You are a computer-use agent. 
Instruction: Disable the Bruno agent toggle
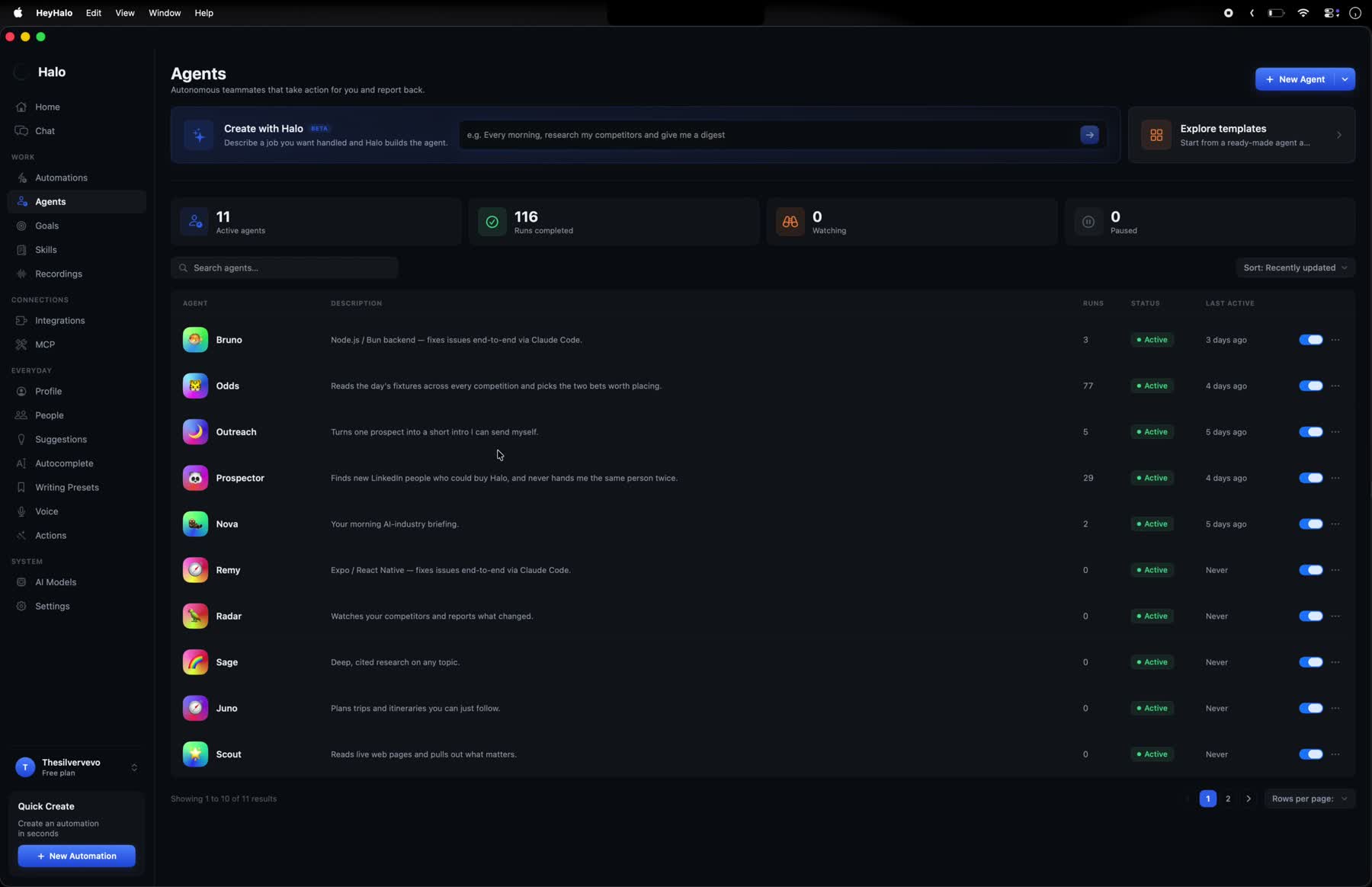[1311, 340]
